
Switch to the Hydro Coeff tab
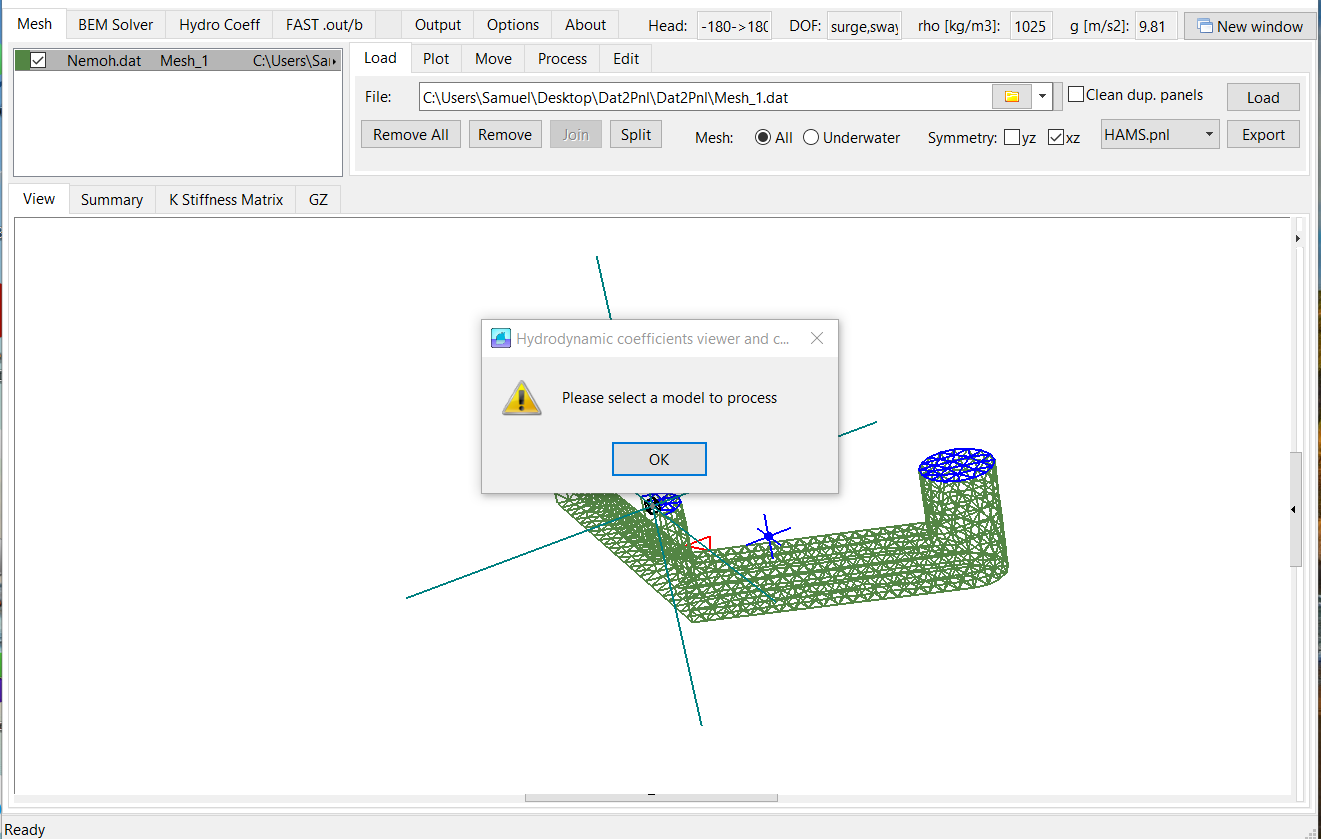pyautogui.click(x=218, y=23)
